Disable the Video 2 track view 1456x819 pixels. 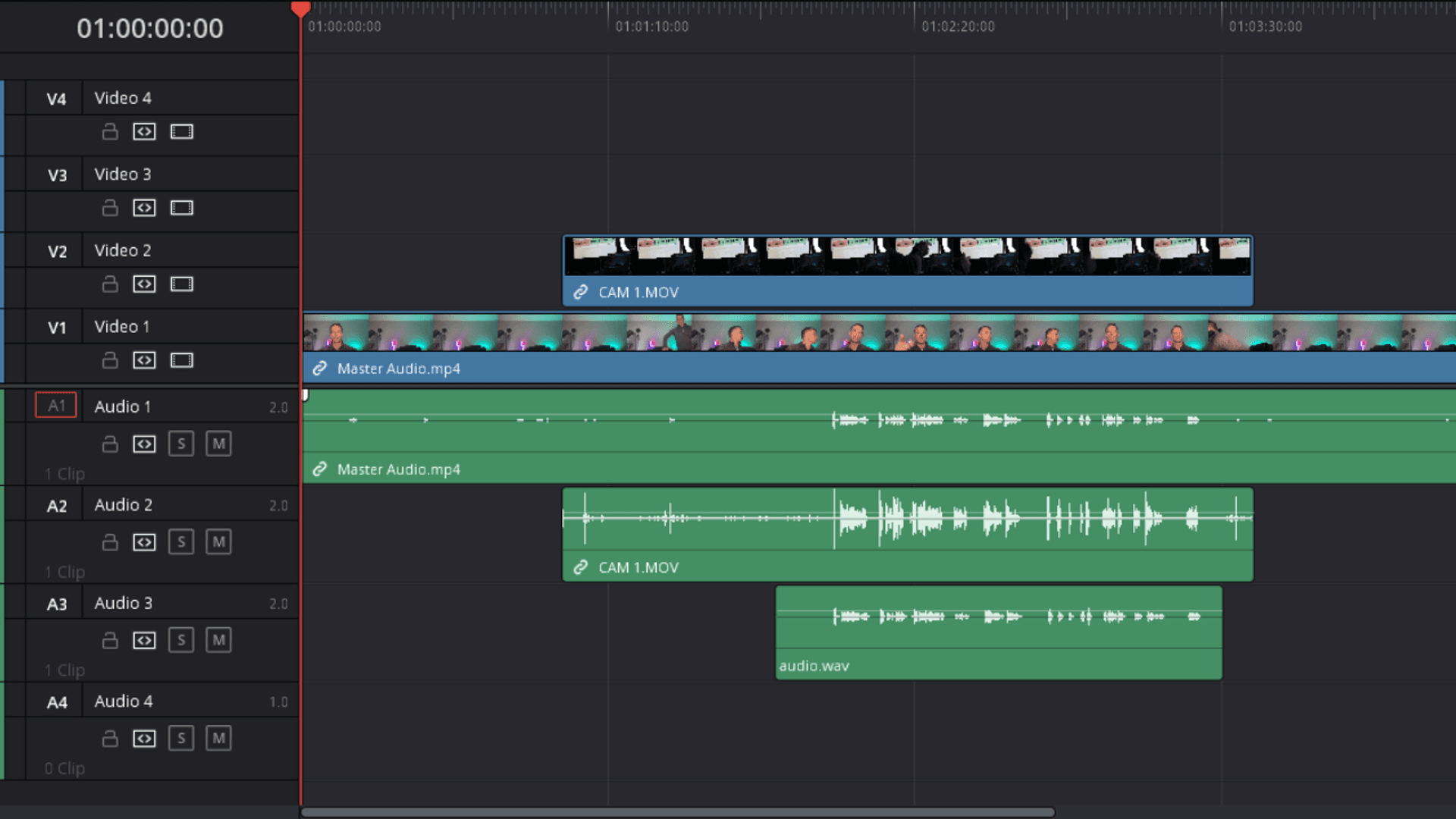(x=181, y=284)
